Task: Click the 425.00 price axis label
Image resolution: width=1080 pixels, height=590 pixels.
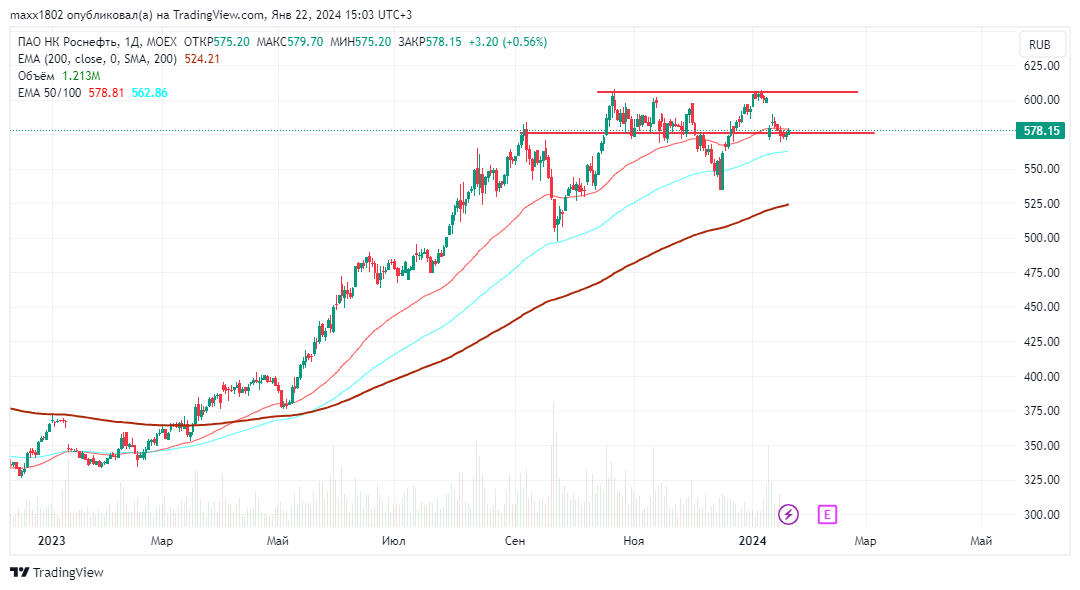Action: click(1041, 341)
